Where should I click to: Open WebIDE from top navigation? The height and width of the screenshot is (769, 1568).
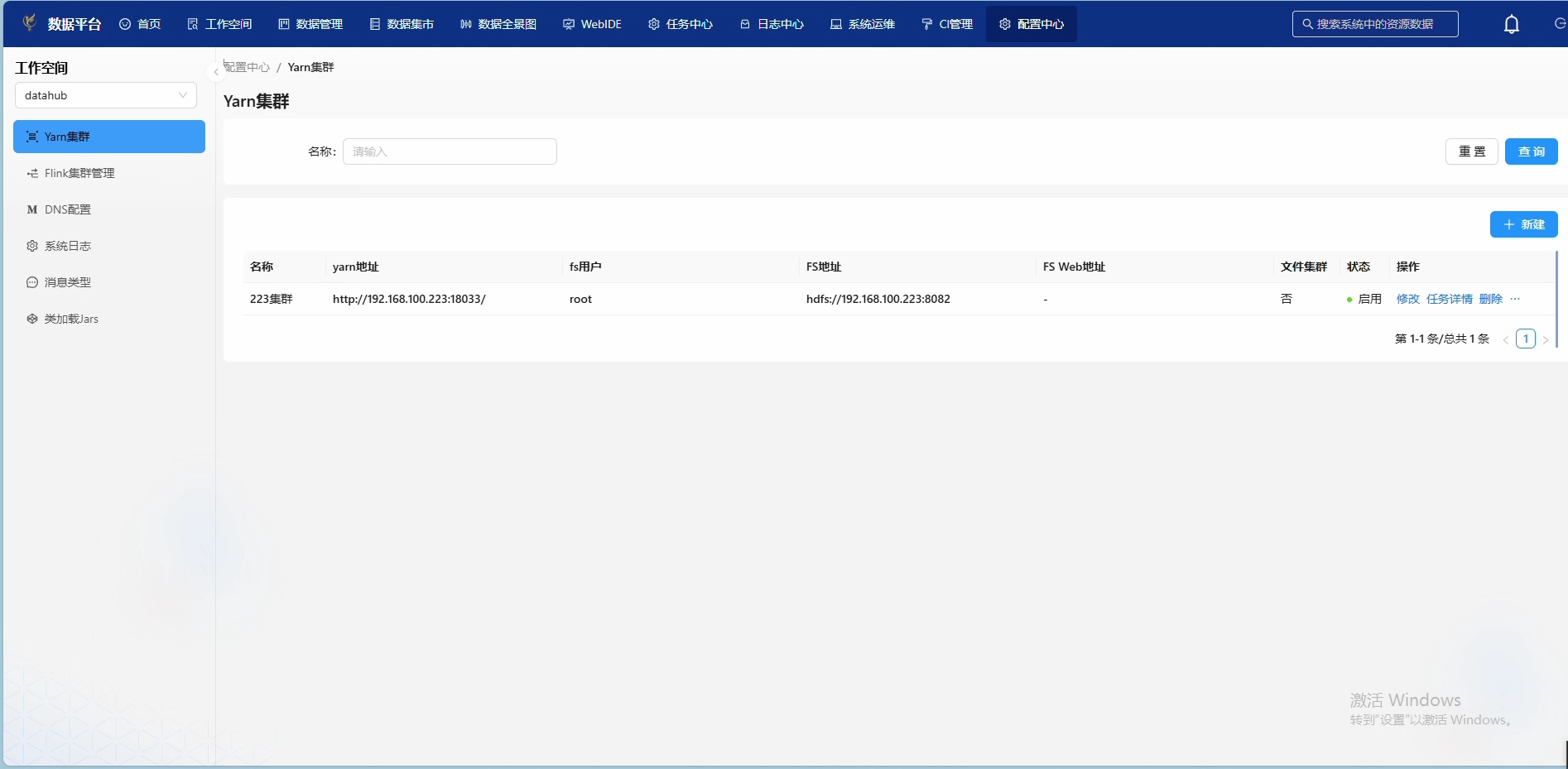tap(592, 24)
